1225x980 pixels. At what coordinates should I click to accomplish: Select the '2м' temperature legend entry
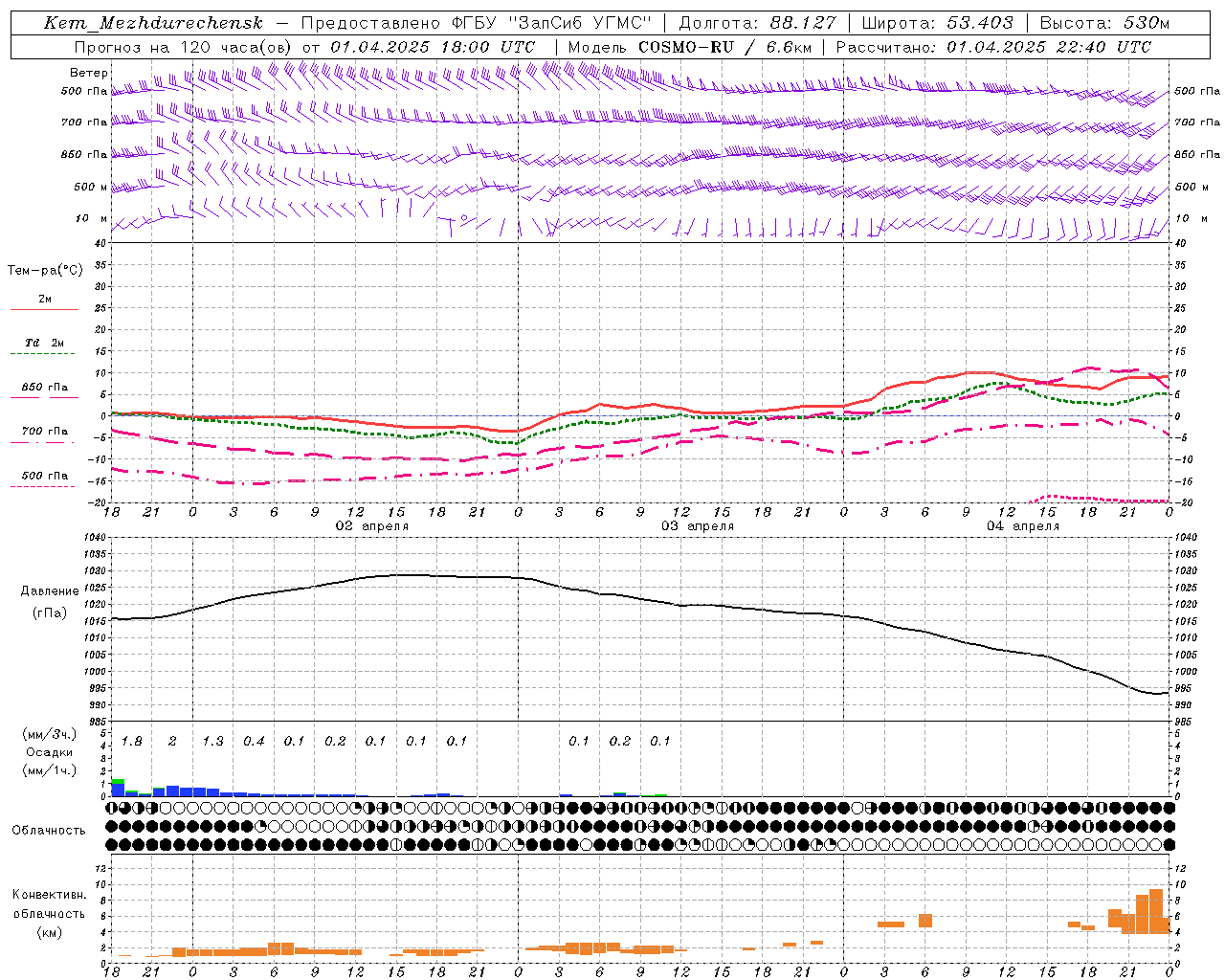coord(45,299)
